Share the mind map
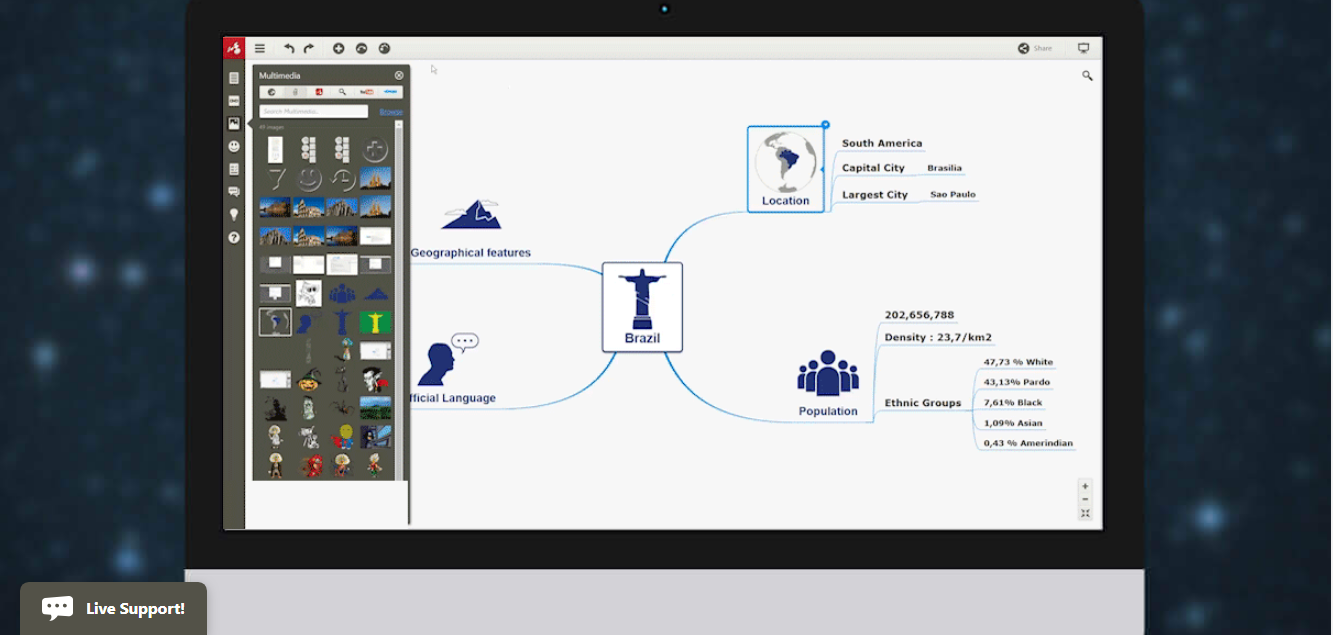The width and height of the screenshot is (1333, 635). [1035, 48]
